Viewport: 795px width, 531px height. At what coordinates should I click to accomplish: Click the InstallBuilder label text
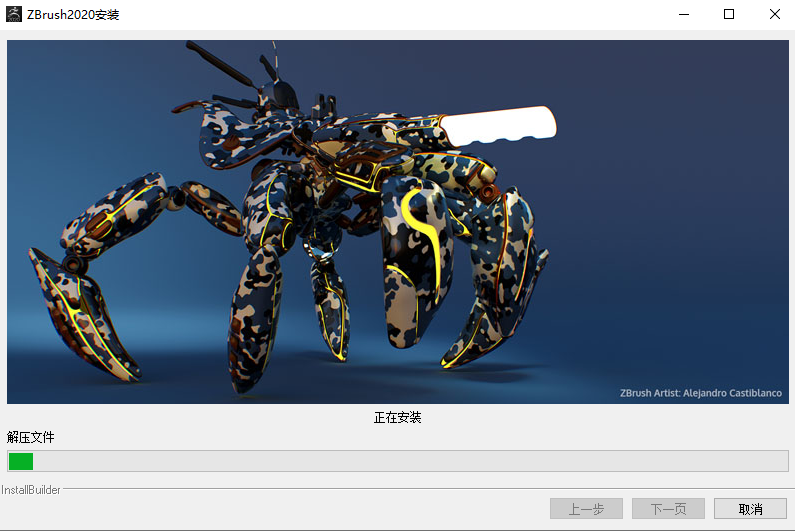[31, 489]
